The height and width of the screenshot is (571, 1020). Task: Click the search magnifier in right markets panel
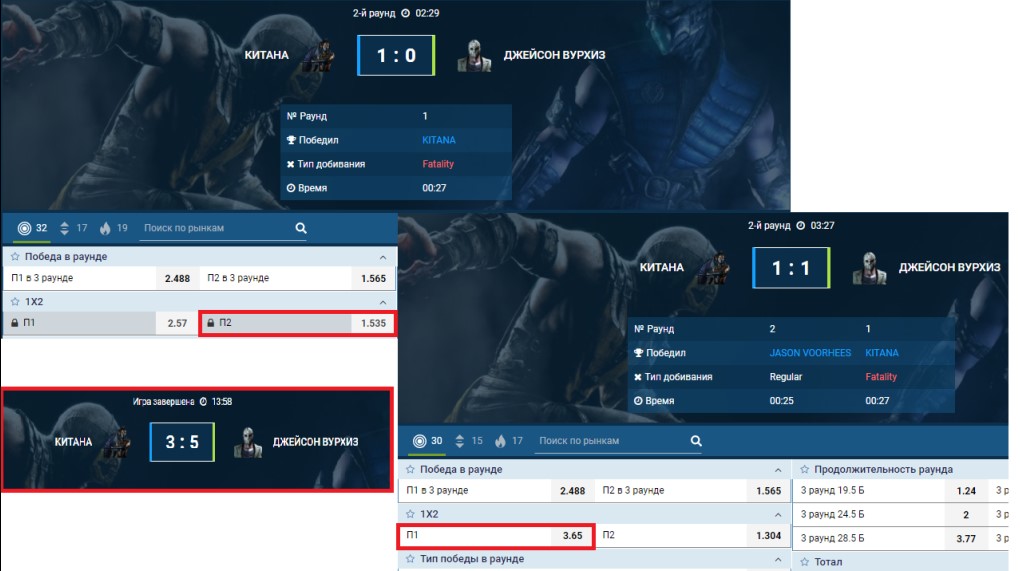(x=696, y=441)
